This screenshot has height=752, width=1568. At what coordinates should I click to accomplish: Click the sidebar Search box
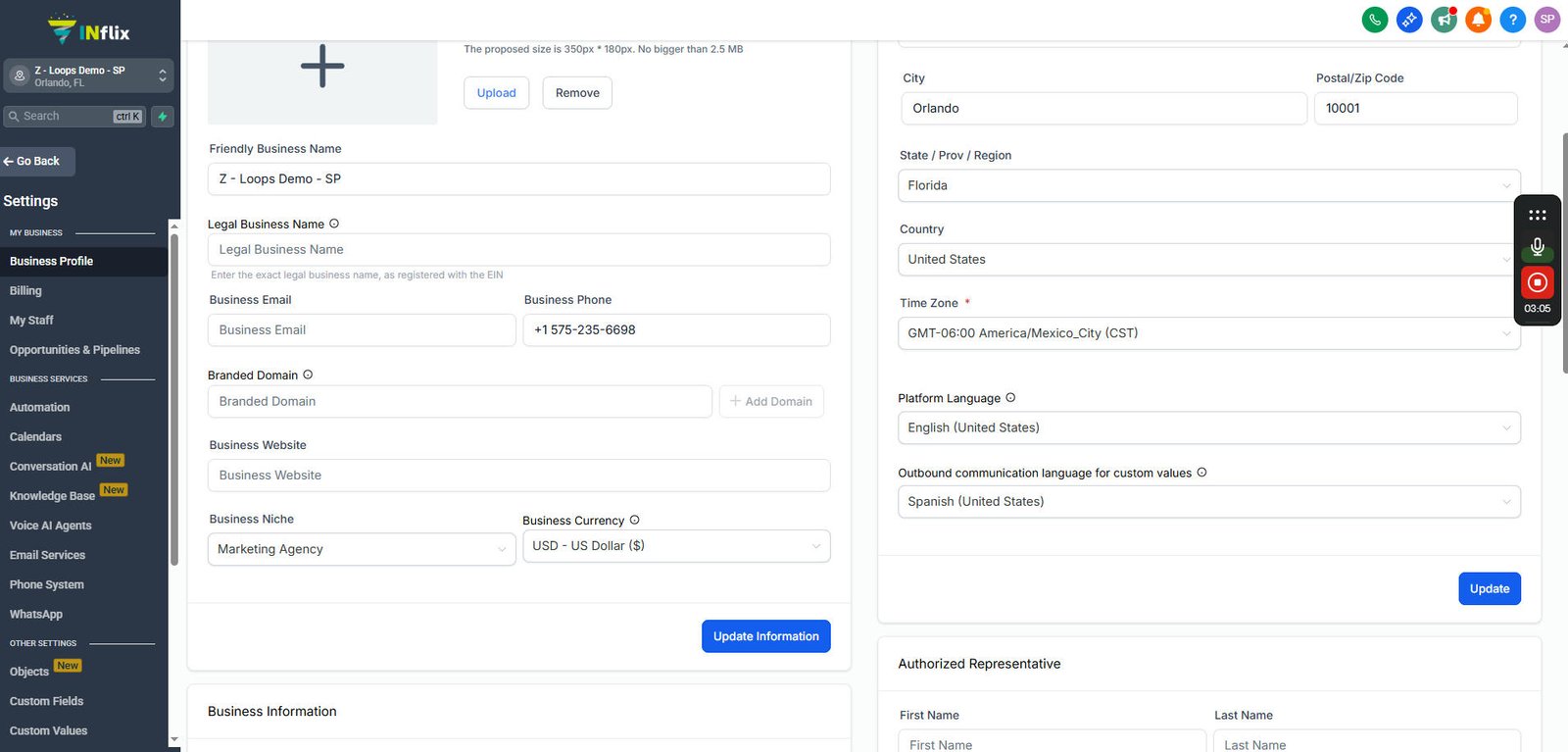coord(74,116)
